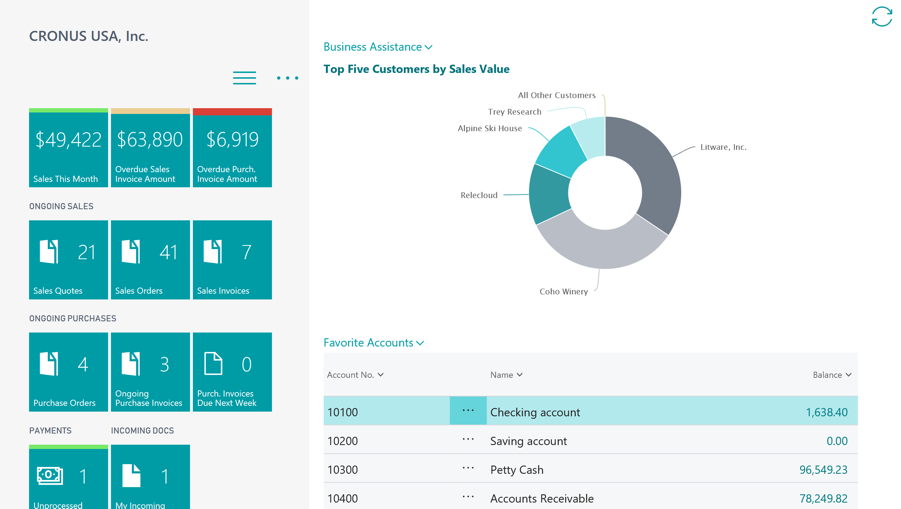Open Ongoing Purchase Invoices tile

pyautogui.click(x=150, y=372)
